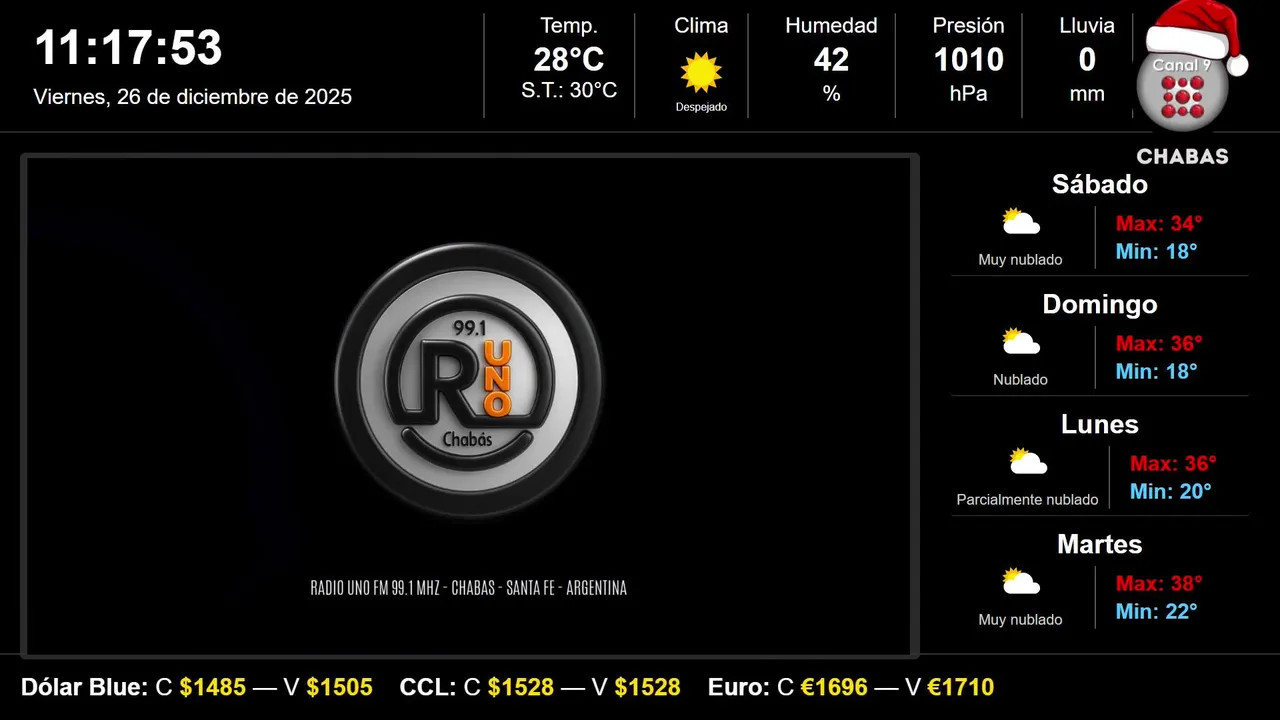Click the Lunes partly cloudy icon
The image size is (1280, 720).
coord(1028,461)
